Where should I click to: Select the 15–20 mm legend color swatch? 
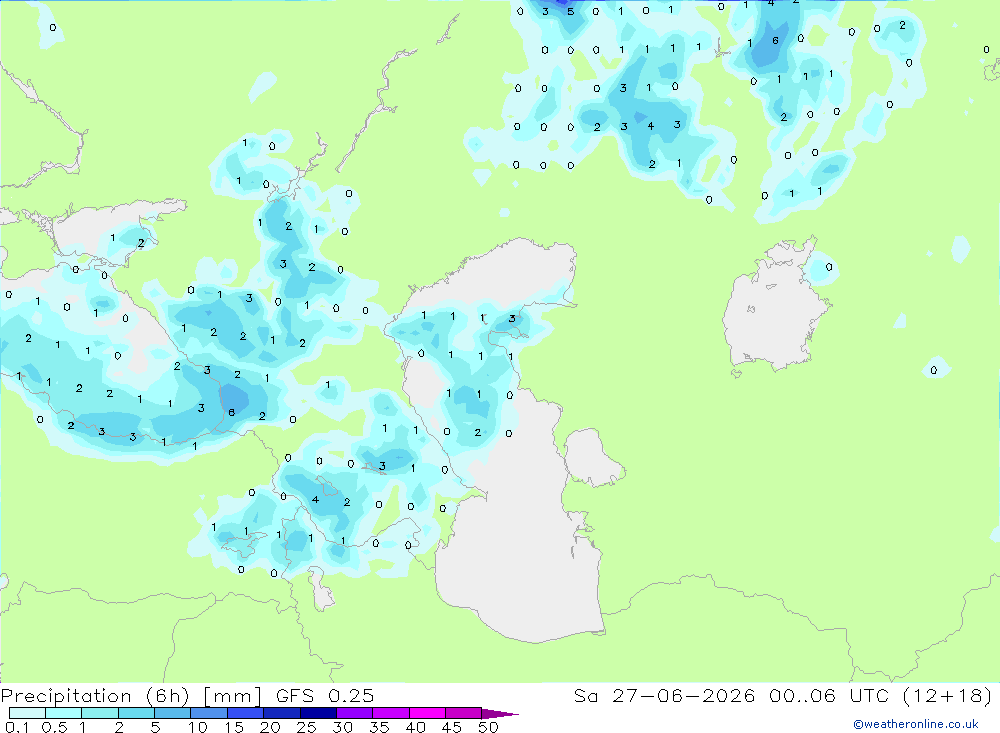[x=245, y=713]
